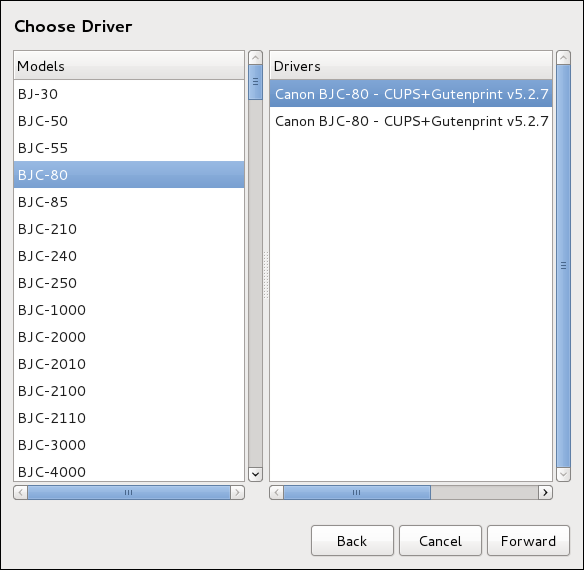Viewport: 584px width, 570px height.
Task: Select BJC-3000 model
Action: [x=129, y=445]
